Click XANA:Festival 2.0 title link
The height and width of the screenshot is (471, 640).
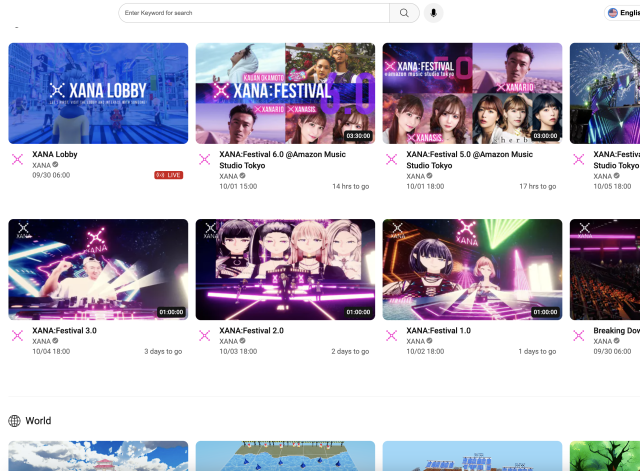(x=252, y=330)
